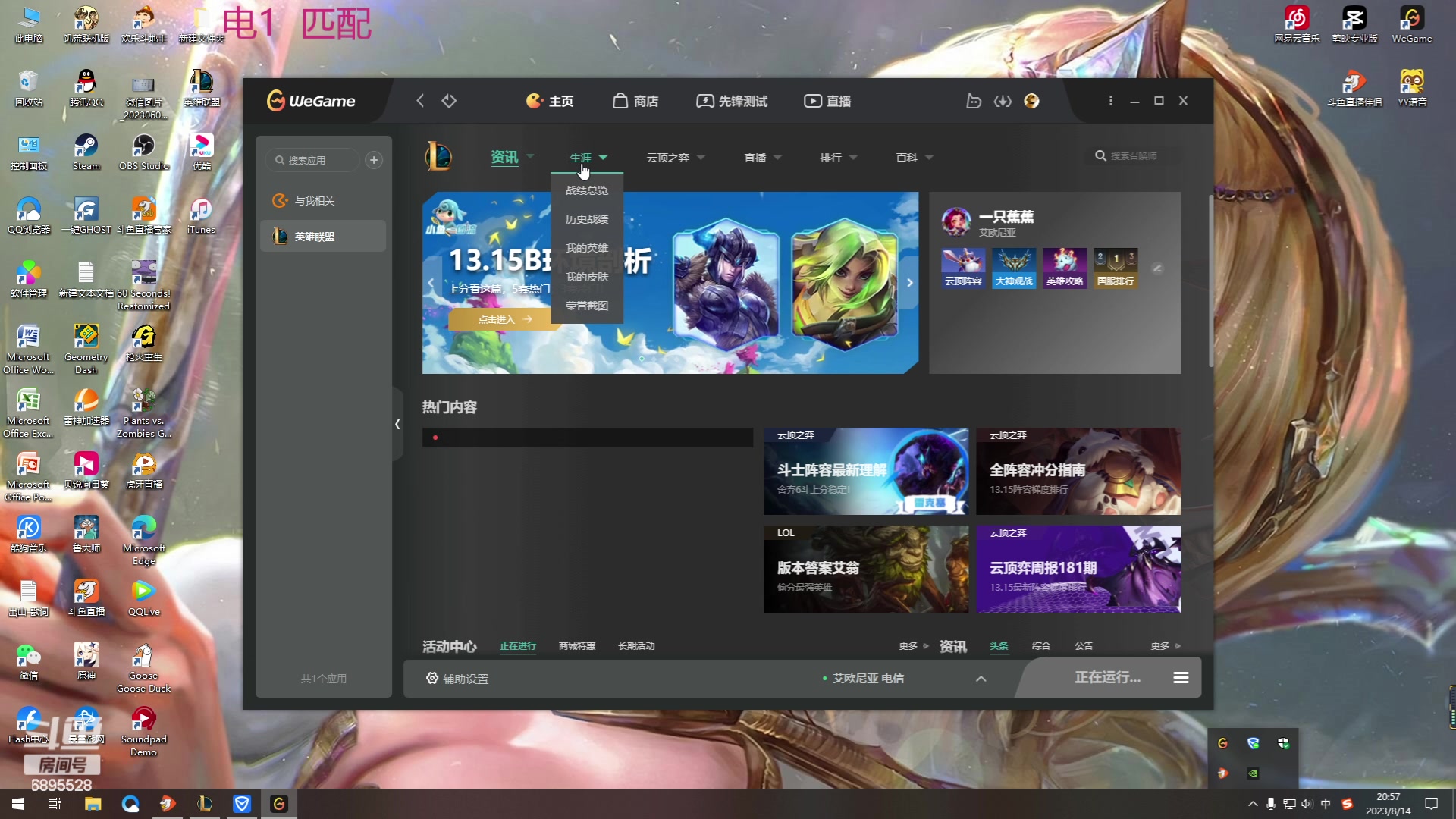Open the download manager icon
Image resolution: width=1456 pixels, height=819 pixels.
1003,101
